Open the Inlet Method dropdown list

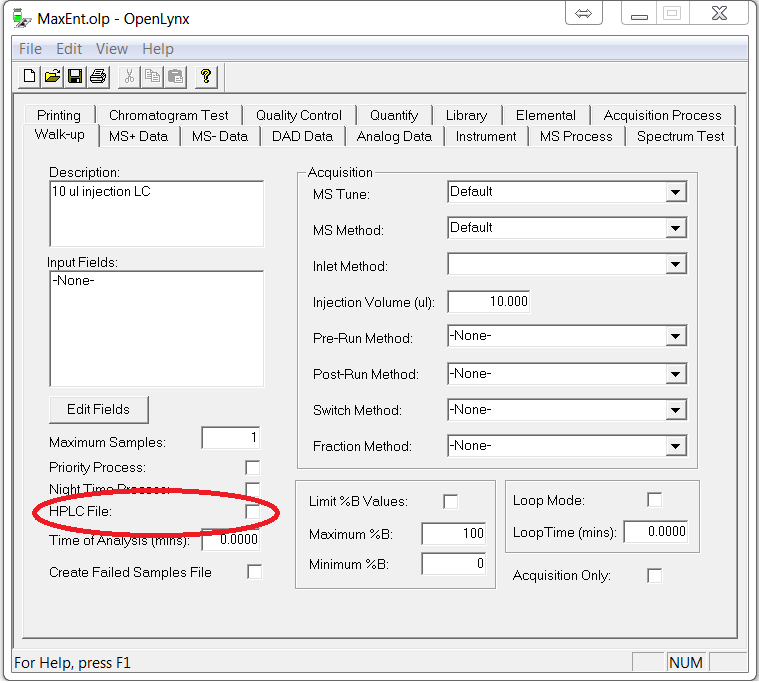pyautogui.click(x=676, y=265)
